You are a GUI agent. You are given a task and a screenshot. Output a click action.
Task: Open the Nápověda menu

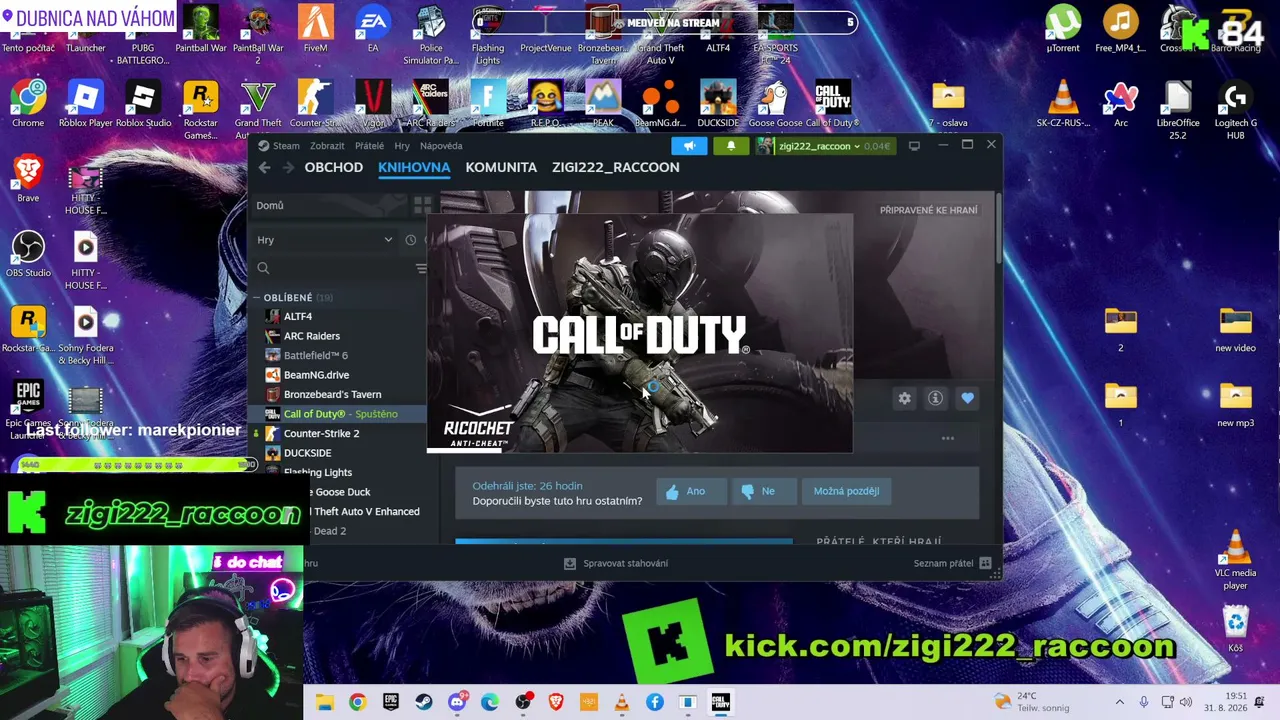tap(441, 146)
